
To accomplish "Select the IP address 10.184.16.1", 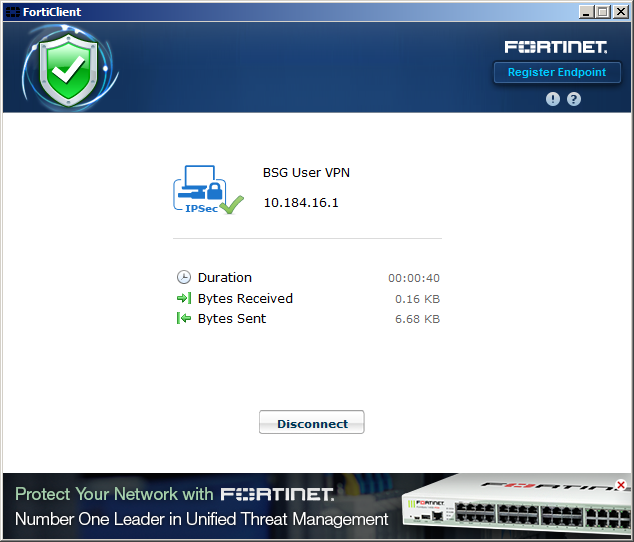I will [301, 203].
